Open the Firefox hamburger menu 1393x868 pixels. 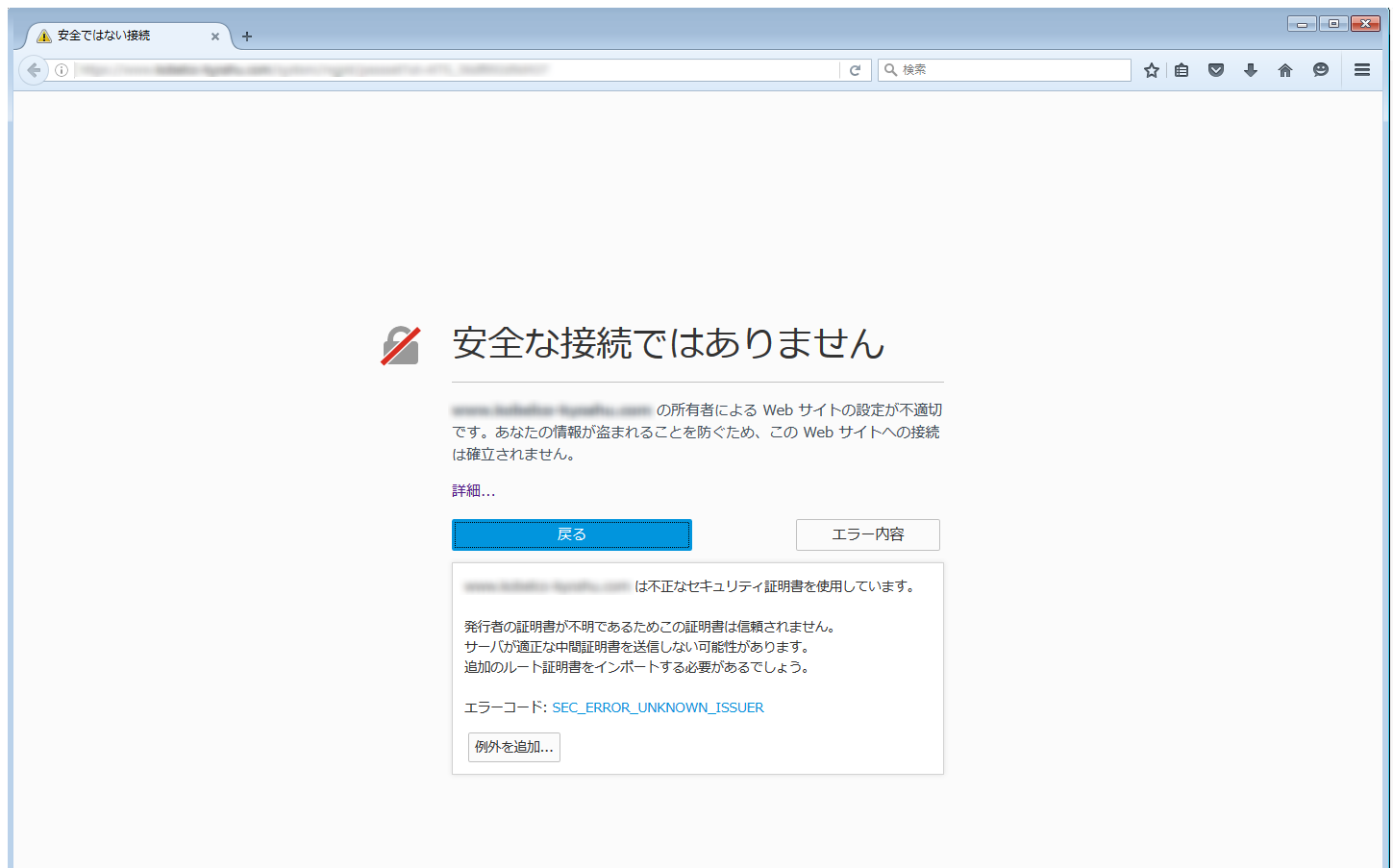(x=1361, y=70)
